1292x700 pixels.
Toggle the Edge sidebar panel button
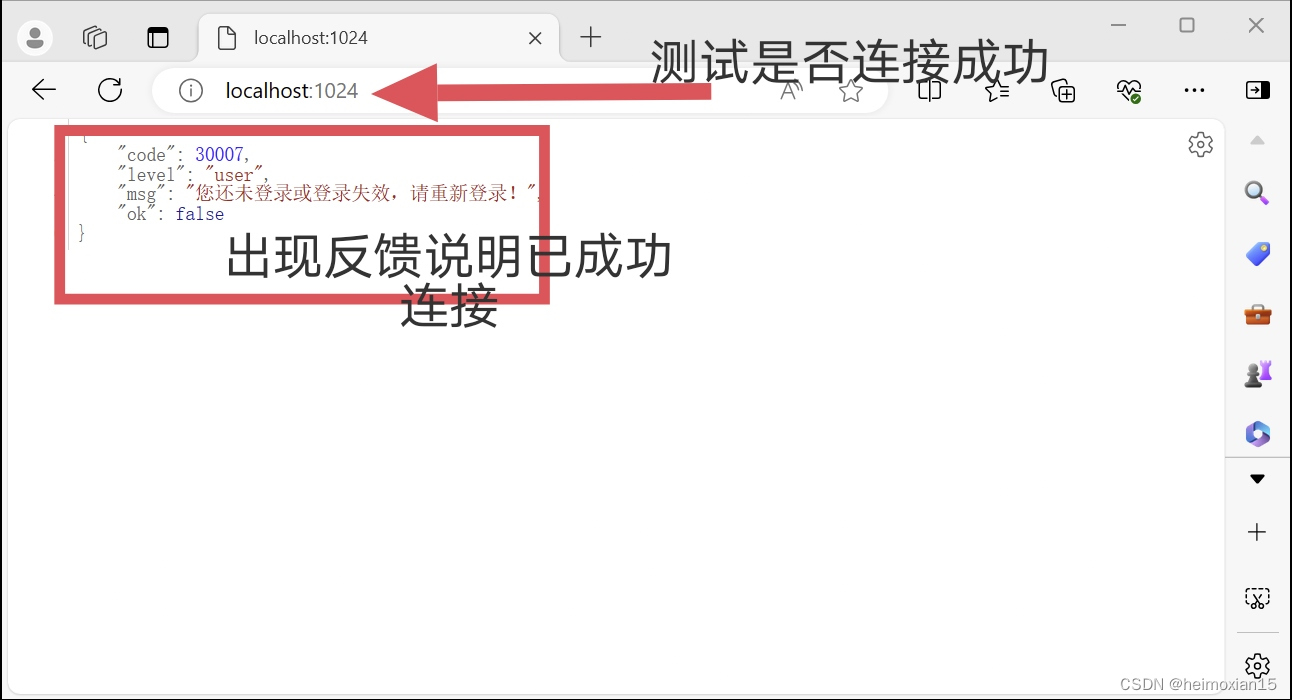pyautogui.click(x=1257, y=90)
